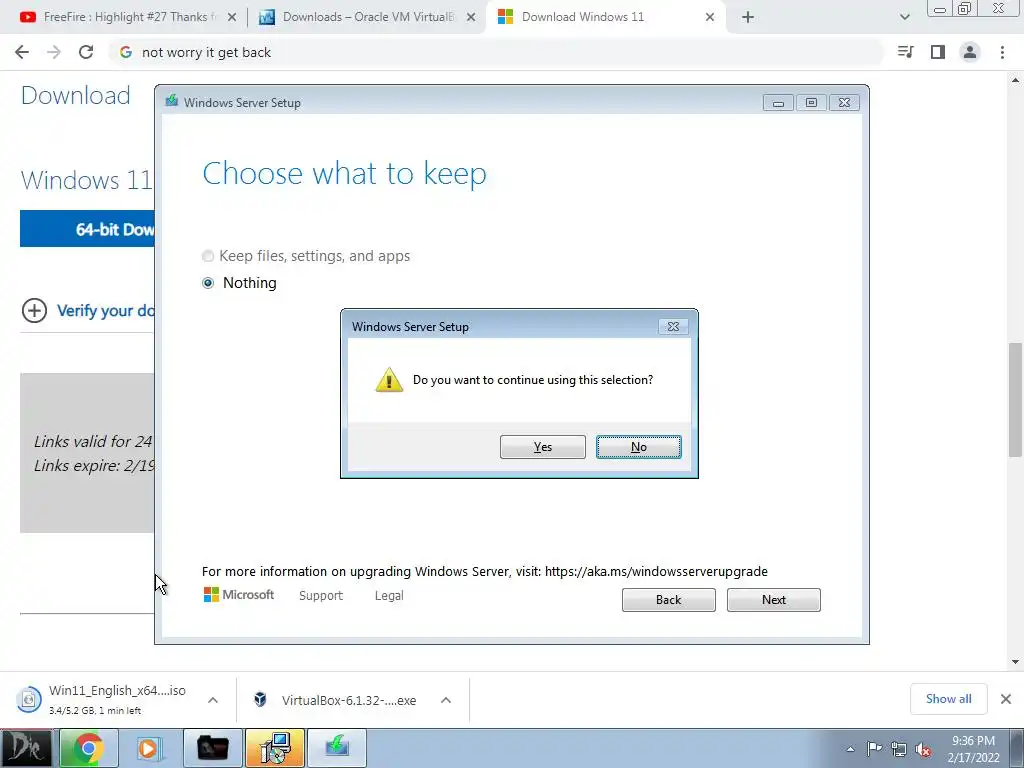Open the media player taskbar icon

(148, 748)
